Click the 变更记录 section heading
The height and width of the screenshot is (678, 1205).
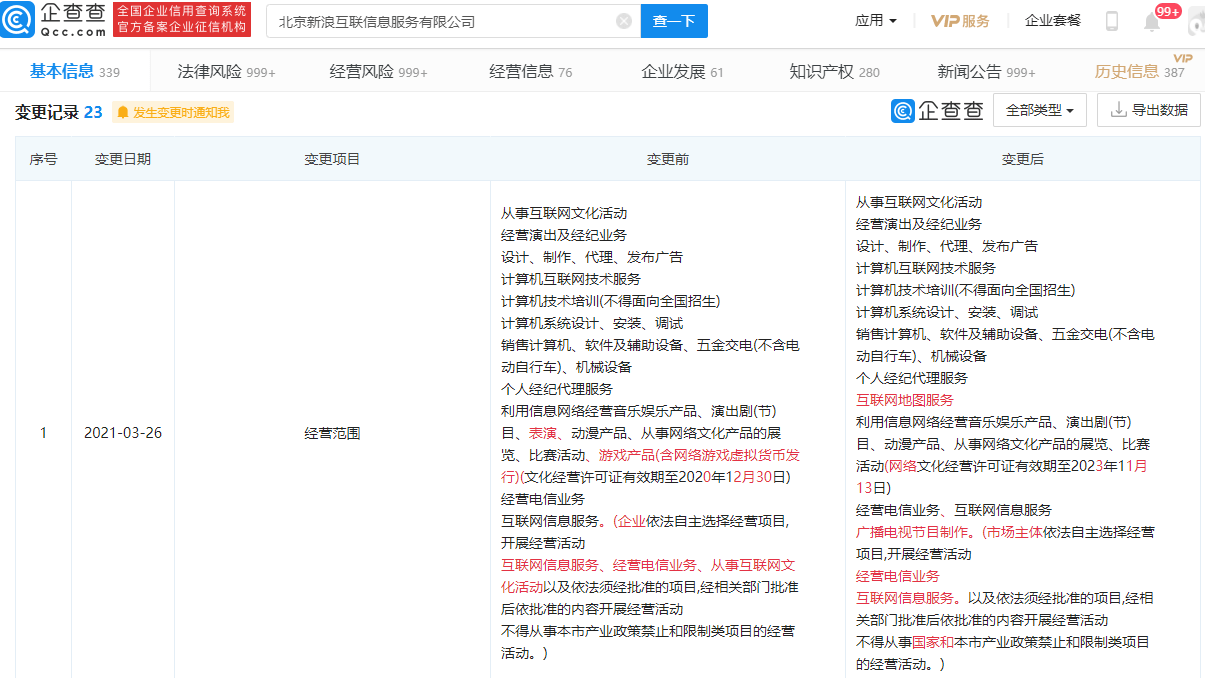47,112
